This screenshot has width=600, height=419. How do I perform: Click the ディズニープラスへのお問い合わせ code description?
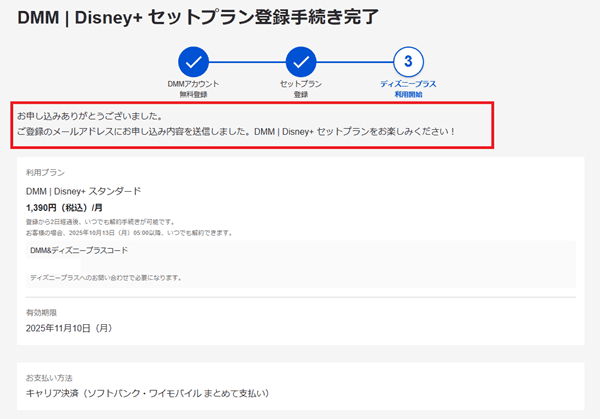[x=112, y=276]
